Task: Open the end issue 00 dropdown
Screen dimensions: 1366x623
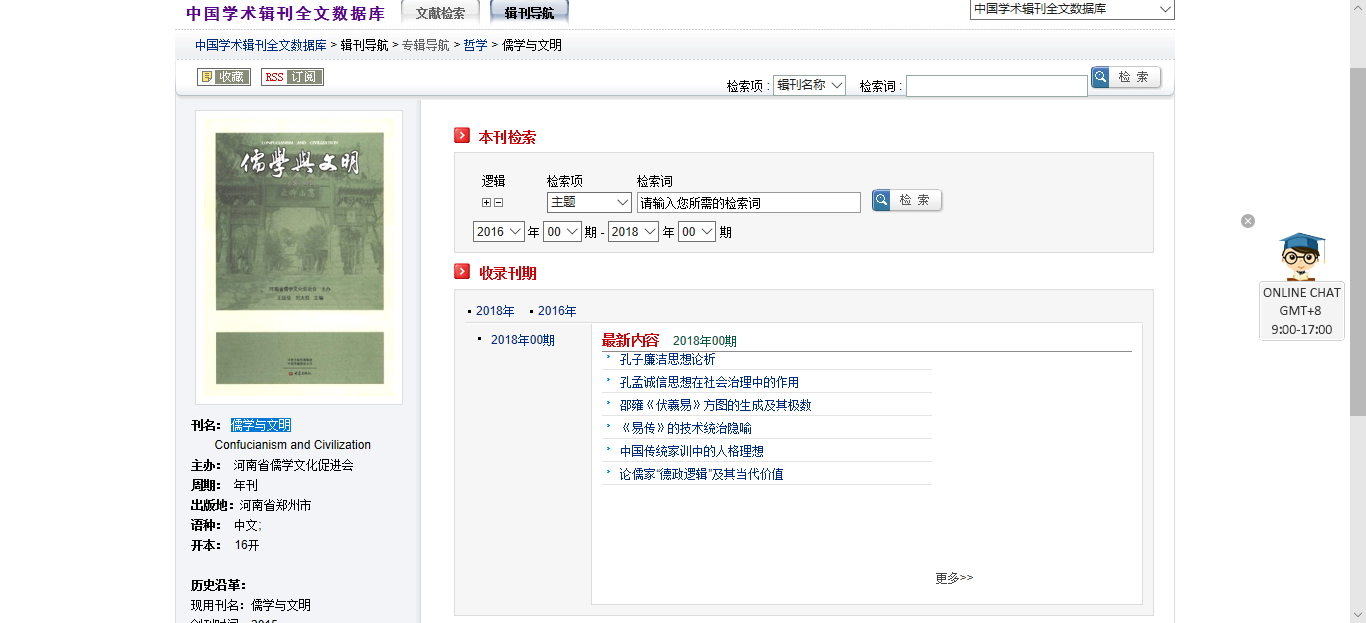Action: 697,232
